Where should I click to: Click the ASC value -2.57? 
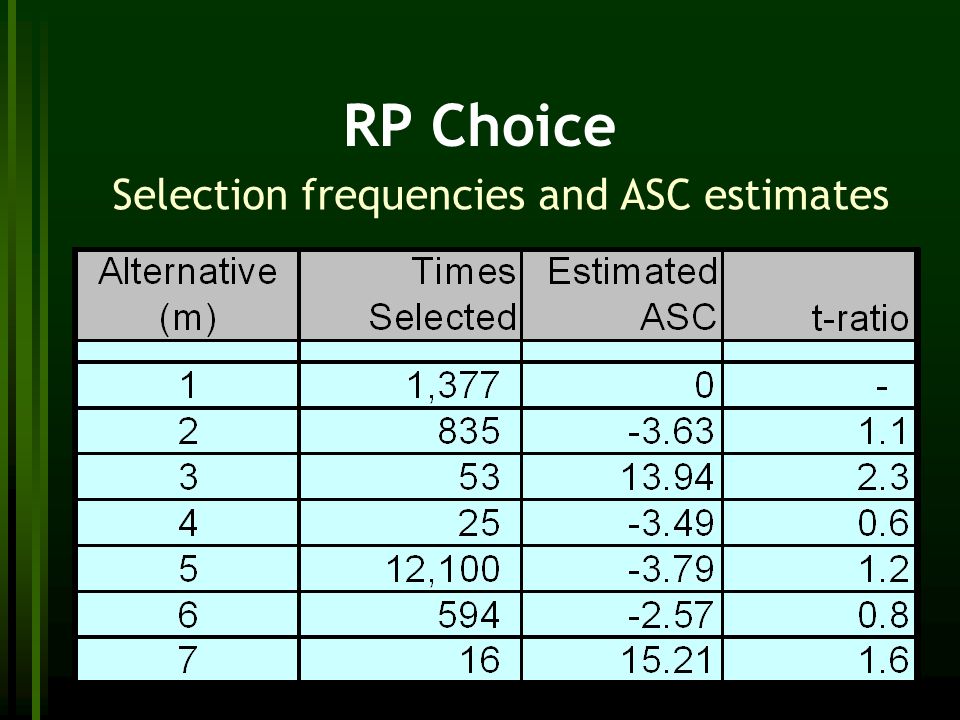click(622, 614)
